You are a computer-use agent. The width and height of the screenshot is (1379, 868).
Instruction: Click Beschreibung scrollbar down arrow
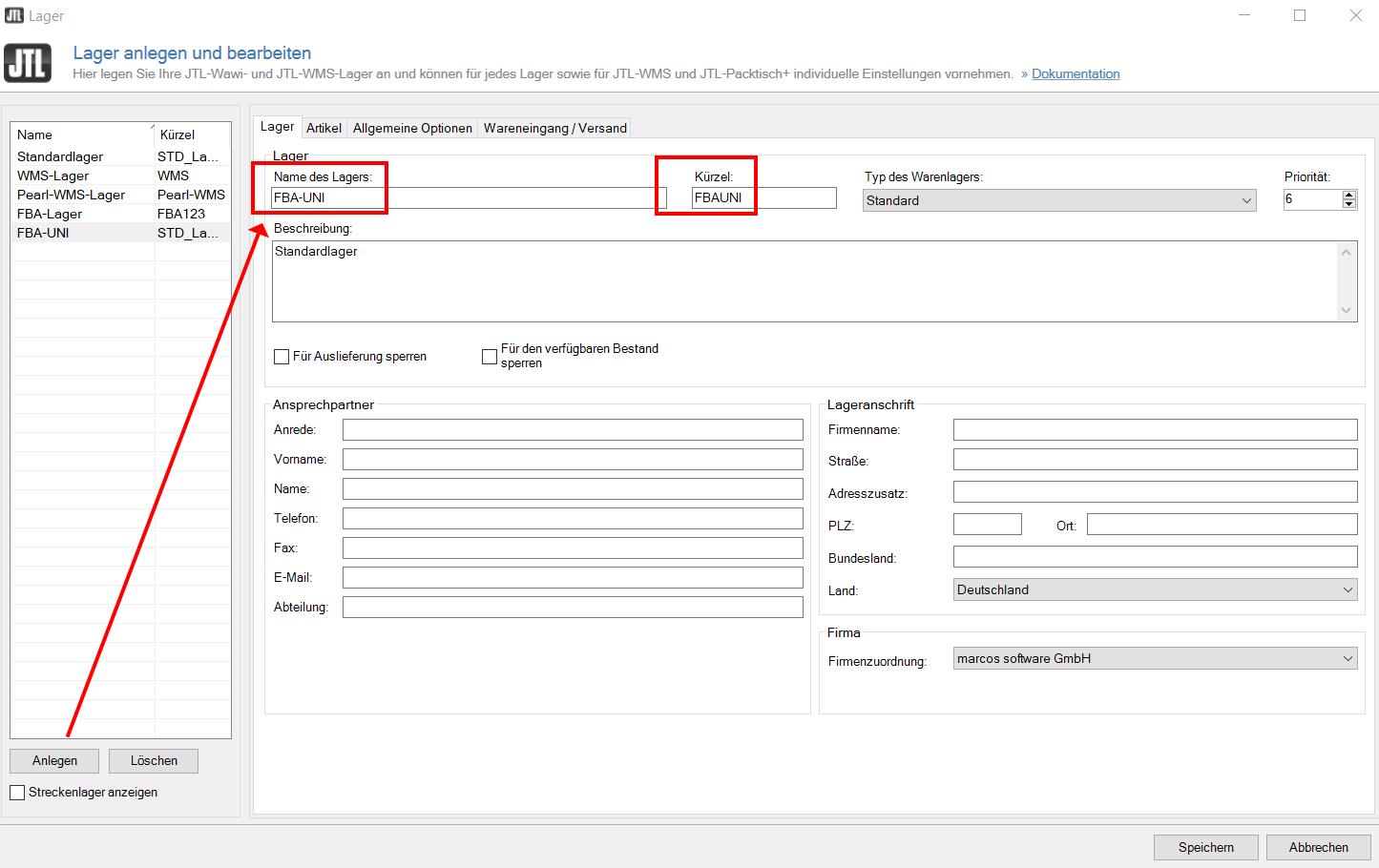(1347, 310)
